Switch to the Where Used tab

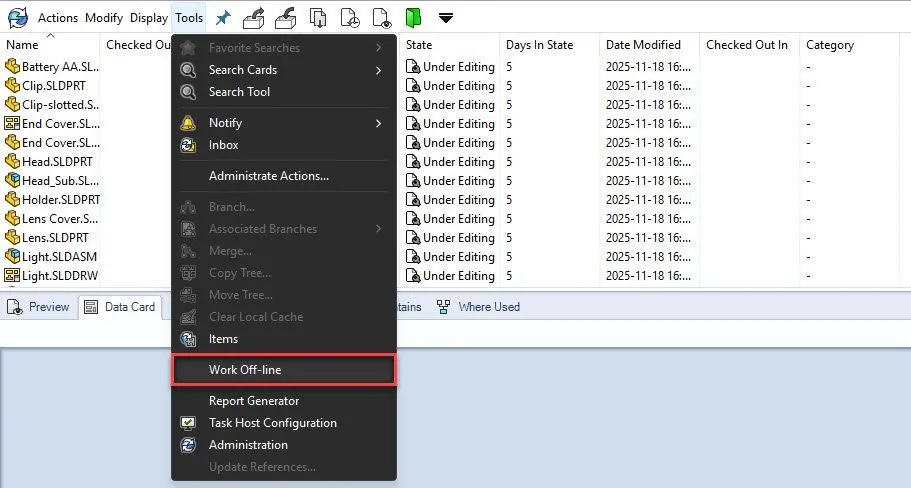[479, 307]
